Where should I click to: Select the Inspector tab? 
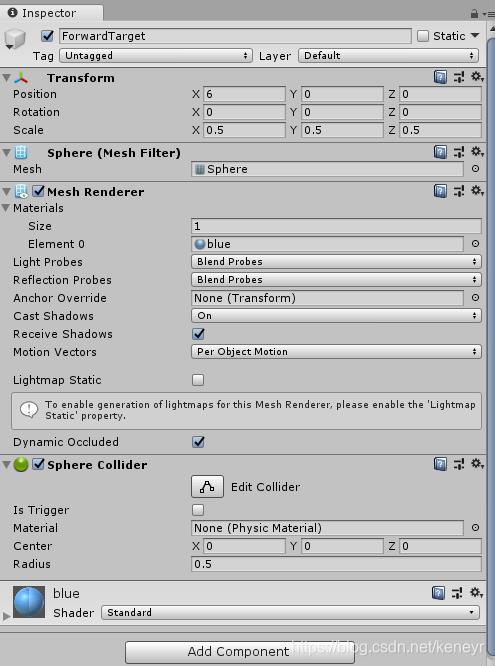tap(51, 13)
